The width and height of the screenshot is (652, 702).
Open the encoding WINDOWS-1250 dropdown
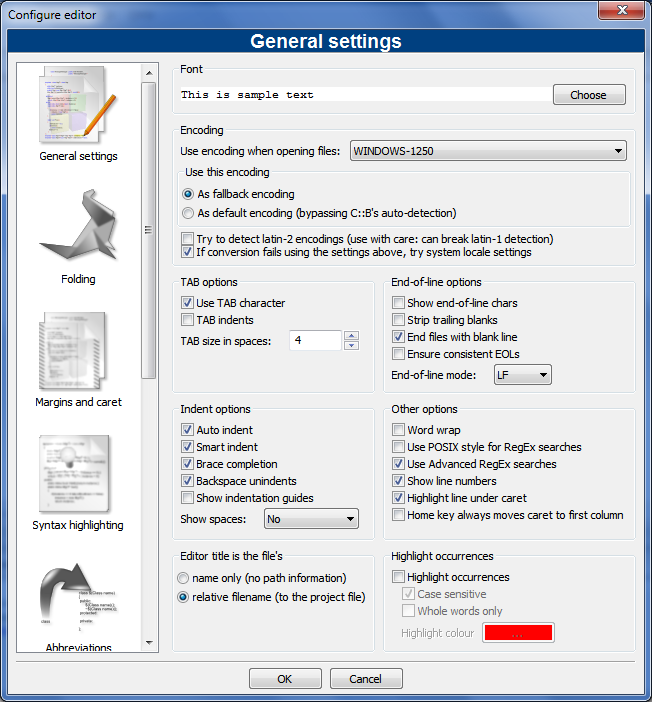point(488,152)
